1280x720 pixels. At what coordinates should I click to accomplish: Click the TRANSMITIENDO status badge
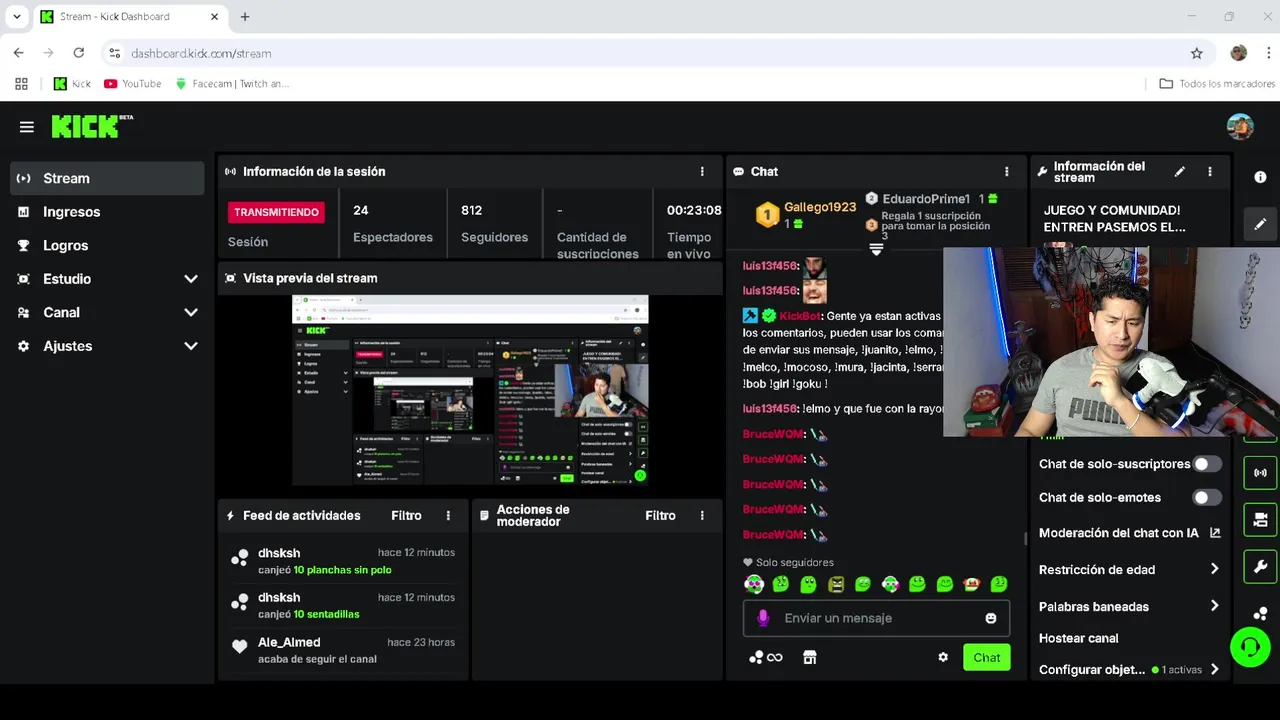click(x=276, y=212)
